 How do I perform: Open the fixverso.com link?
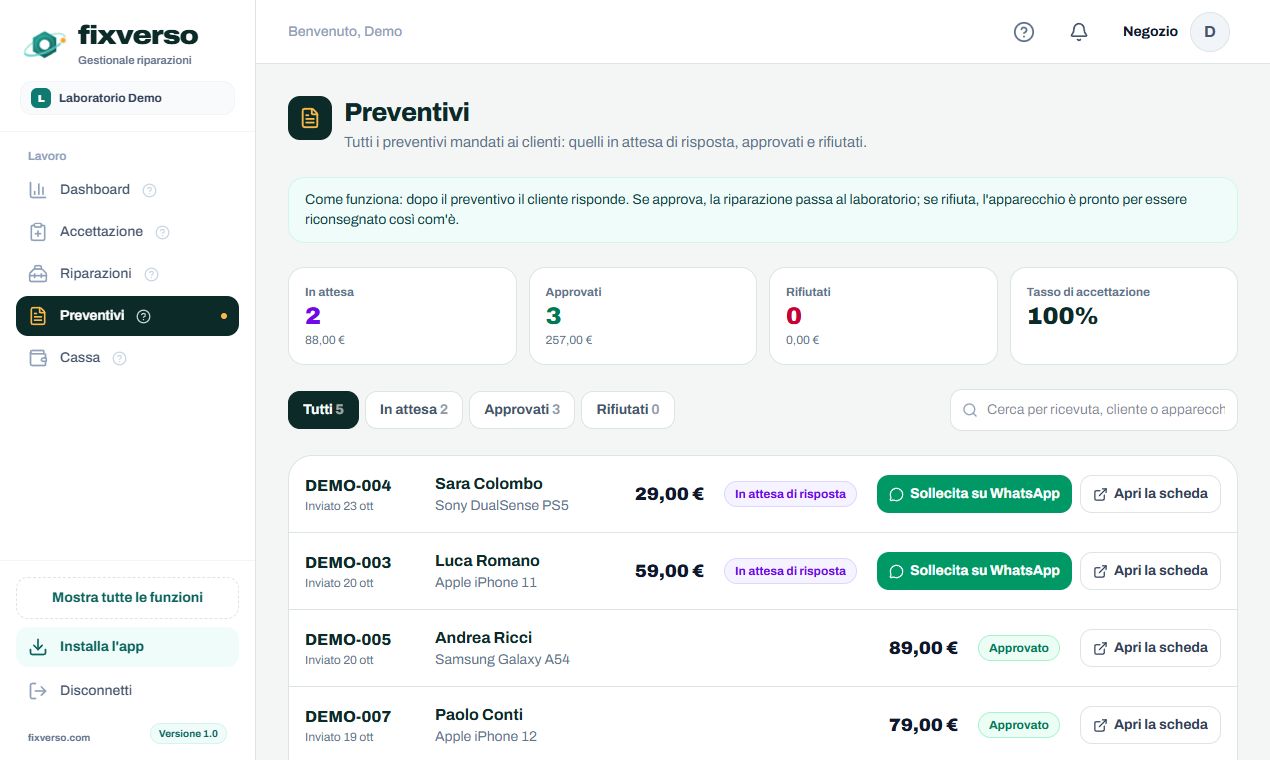coord(59,738)
